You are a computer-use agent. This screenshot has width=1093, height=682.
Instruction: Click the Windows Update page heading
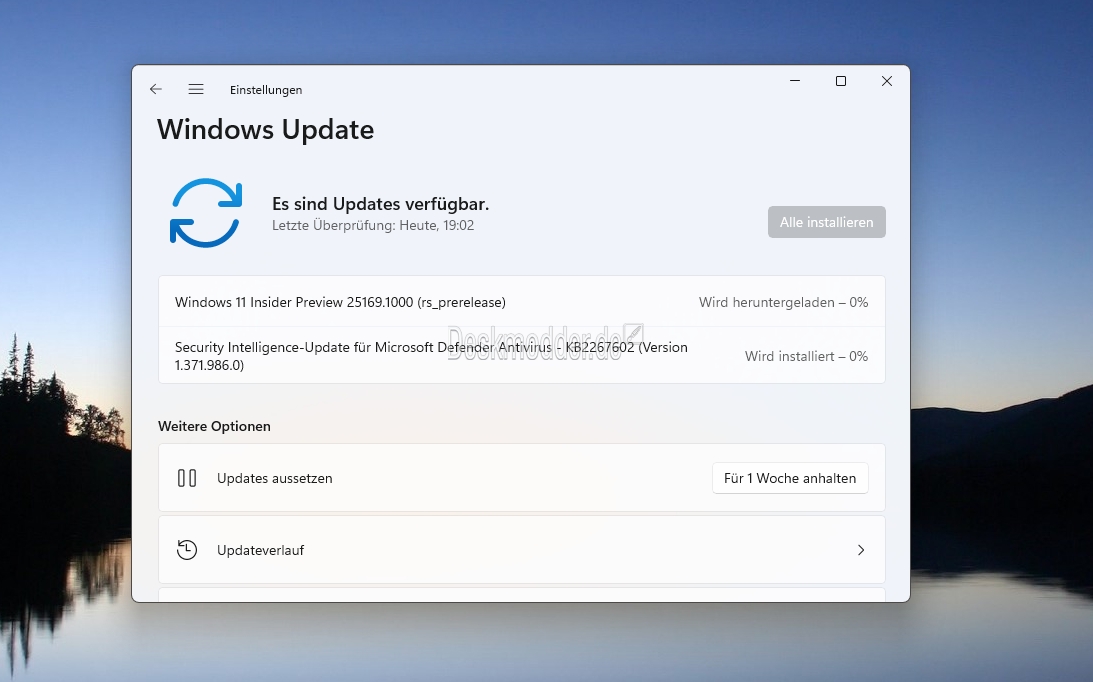(x=266, y=130)
